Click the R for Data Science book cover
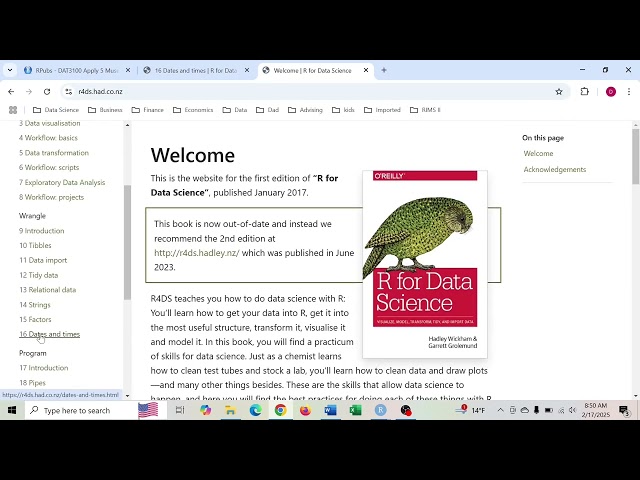Image resolution: width=640 pixels, height=480 pixels. click(x=424, y=264)
